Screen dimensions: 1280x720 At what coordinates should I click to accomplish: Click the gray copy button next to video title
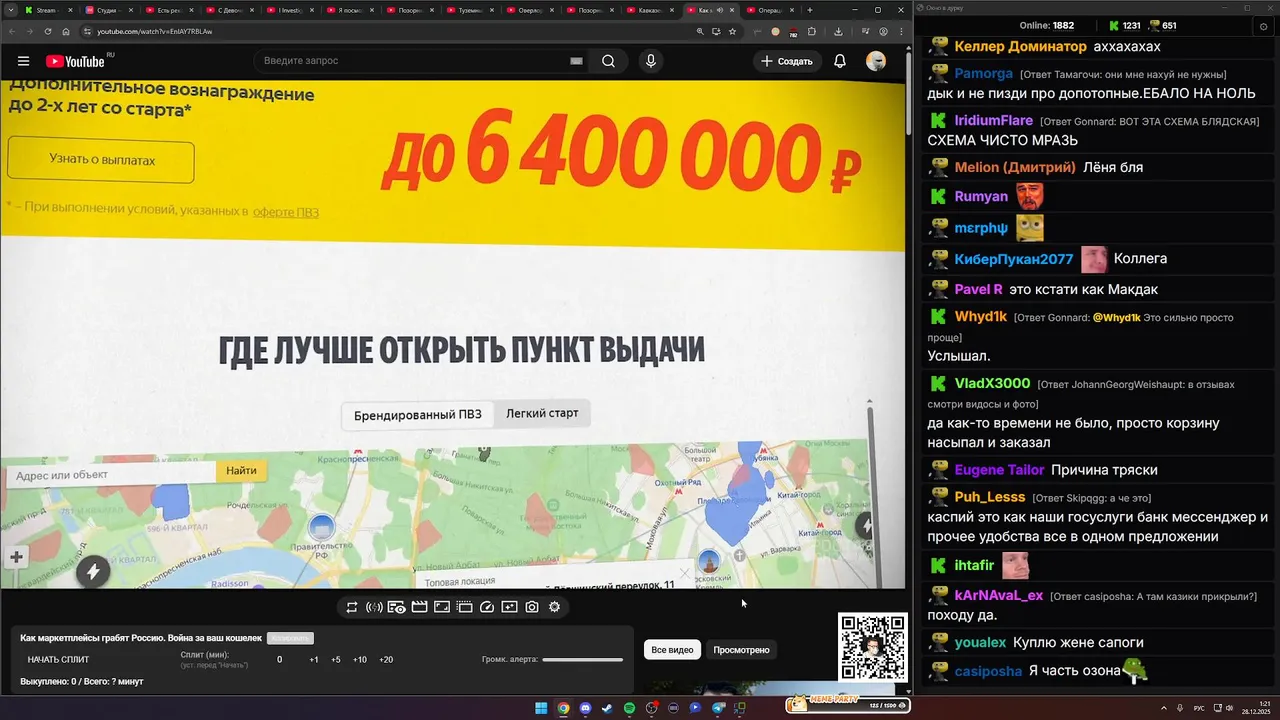[x=290, y=638]
